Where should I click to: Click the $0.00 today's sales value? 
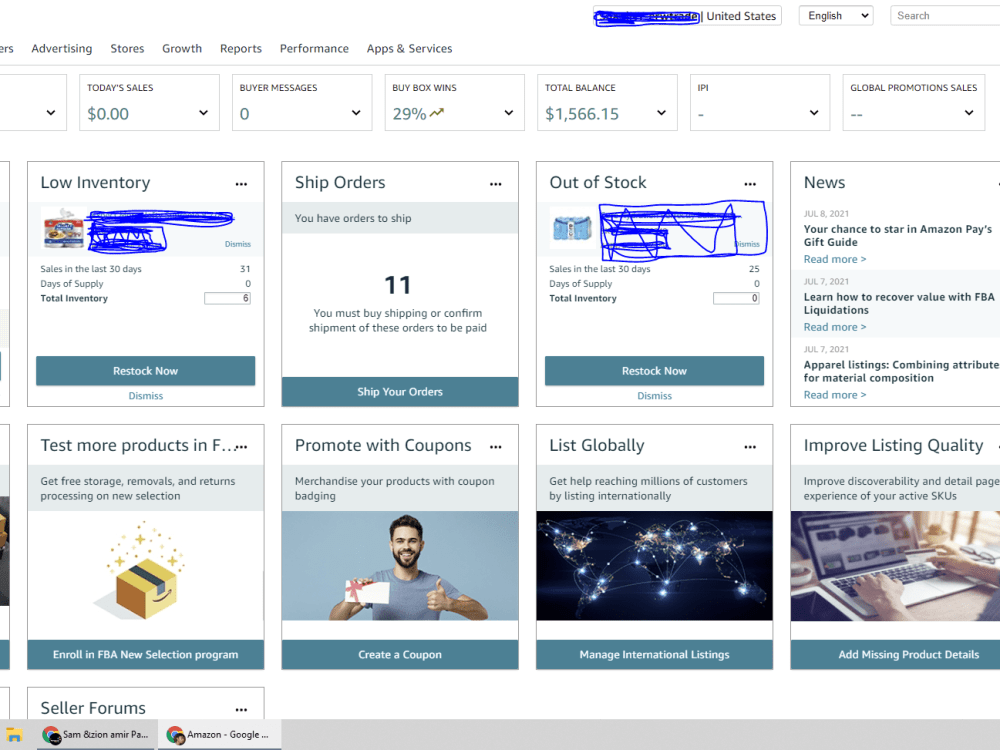pyautogui.click(x=108, y=114)
